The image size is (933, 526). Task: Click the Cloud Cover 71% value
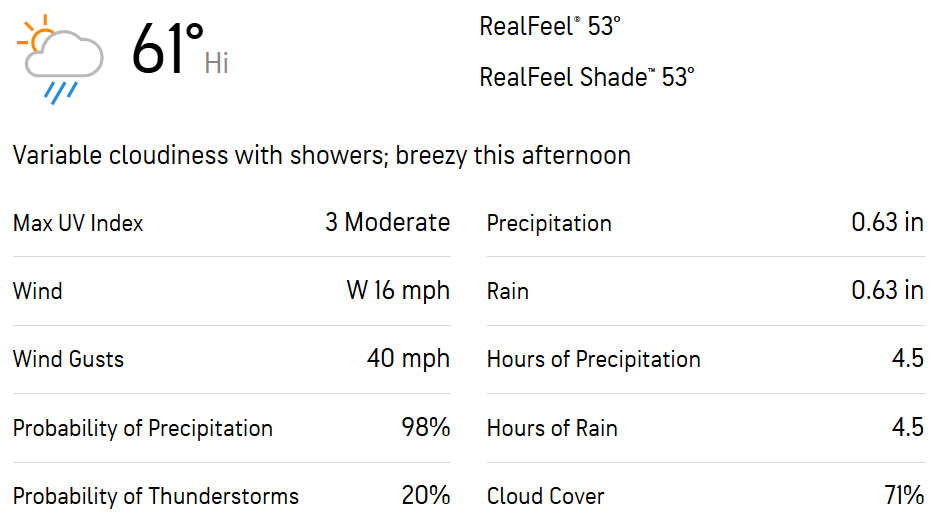coord(904,495)
